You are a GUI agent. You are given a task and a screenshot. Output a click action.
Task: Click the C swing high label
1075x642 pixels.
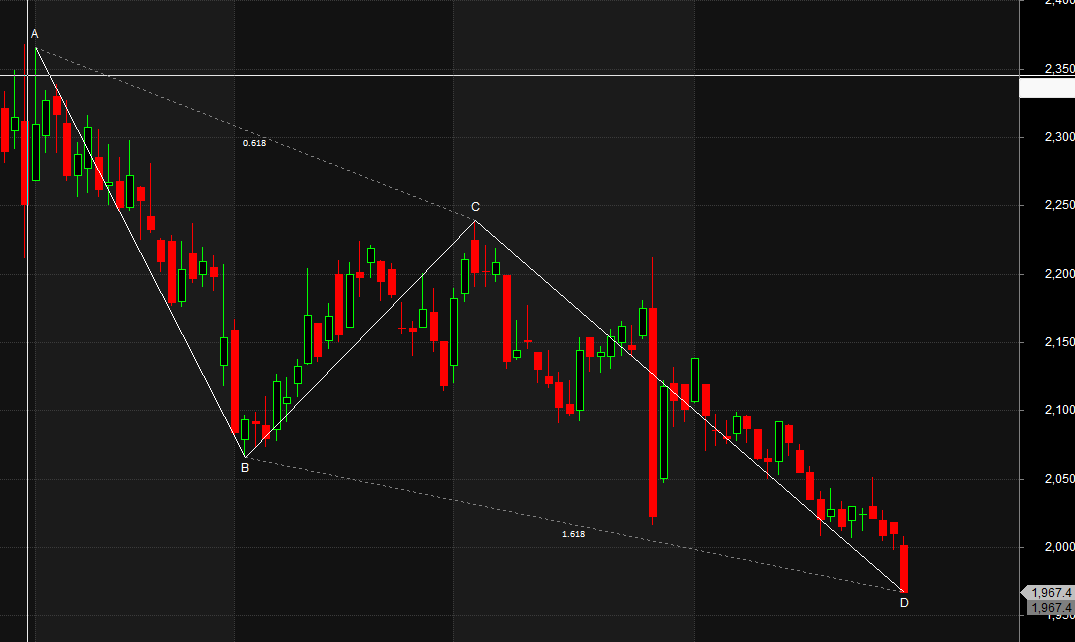[475, 206]
